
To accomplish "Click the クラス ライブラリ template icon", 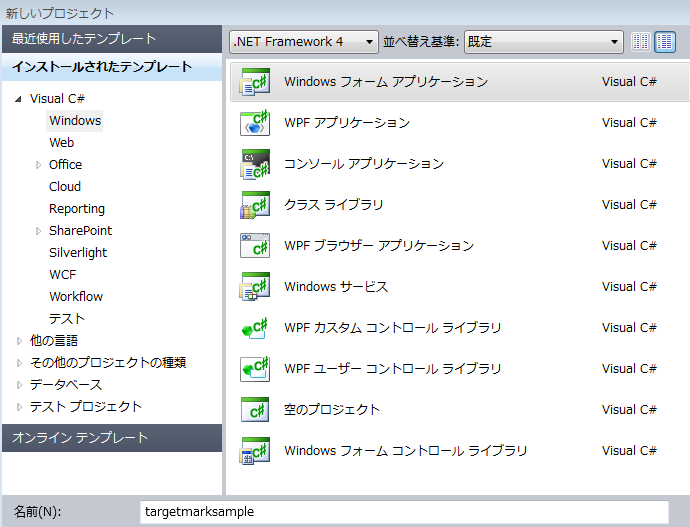I will point(255,205).
